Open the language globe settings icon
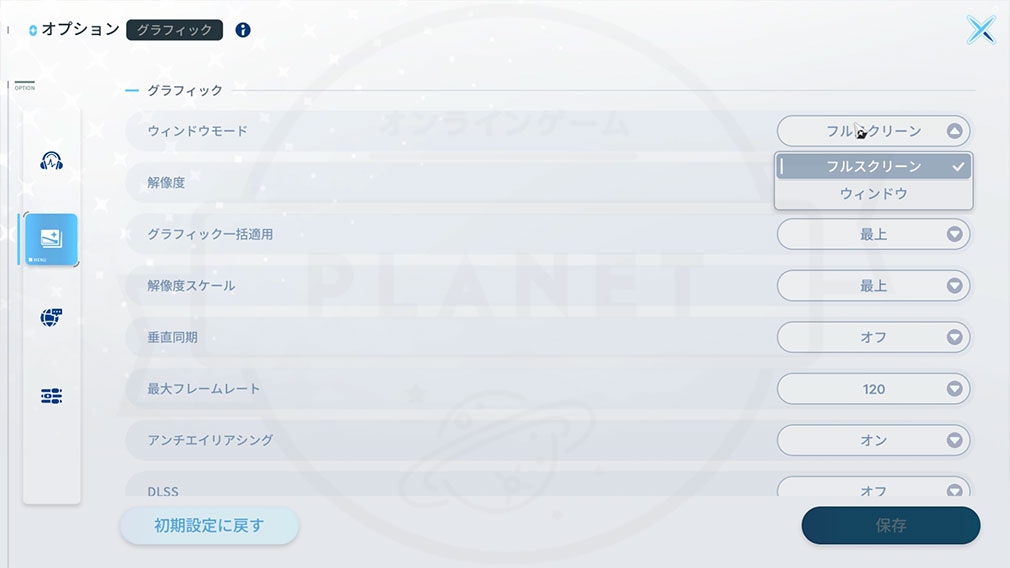 click(x=52, y=317)
